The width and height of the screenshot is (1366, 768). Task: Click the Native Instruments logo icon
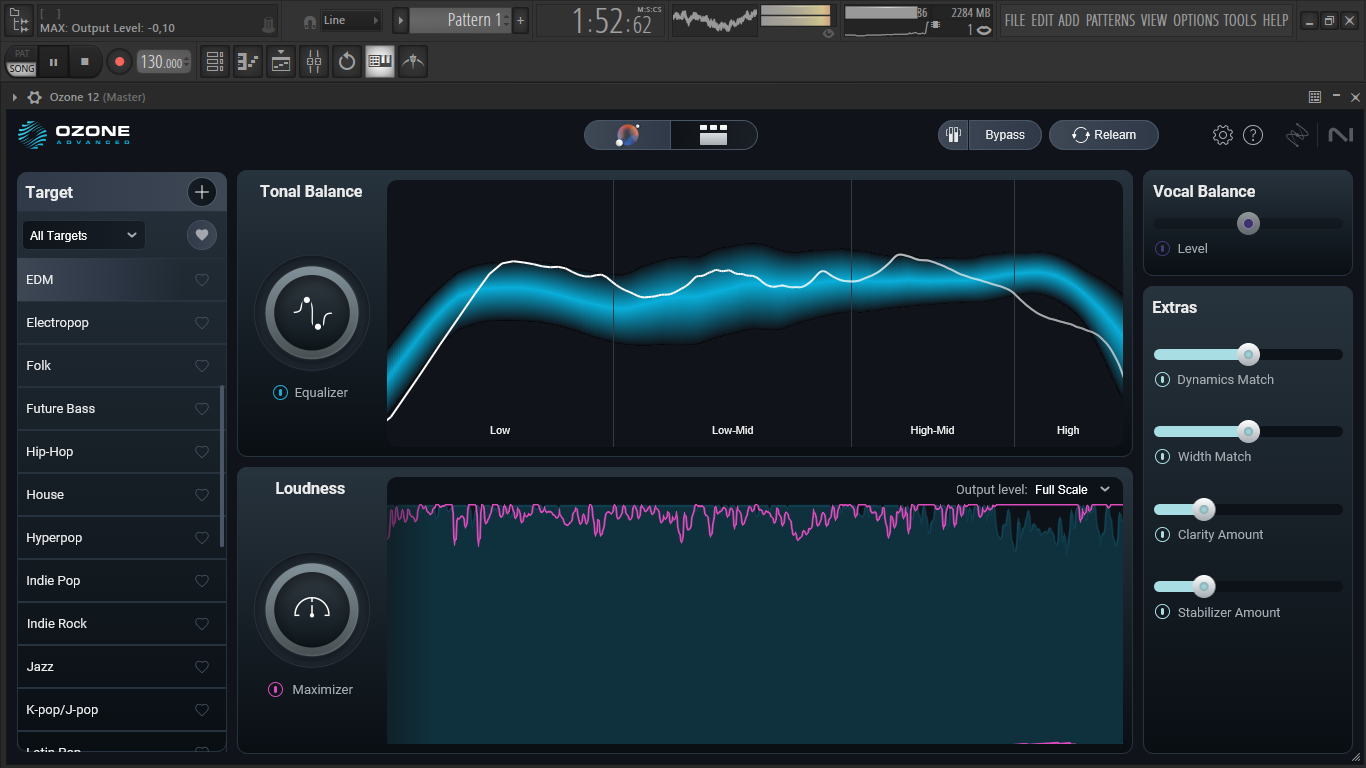point(1340,135)
